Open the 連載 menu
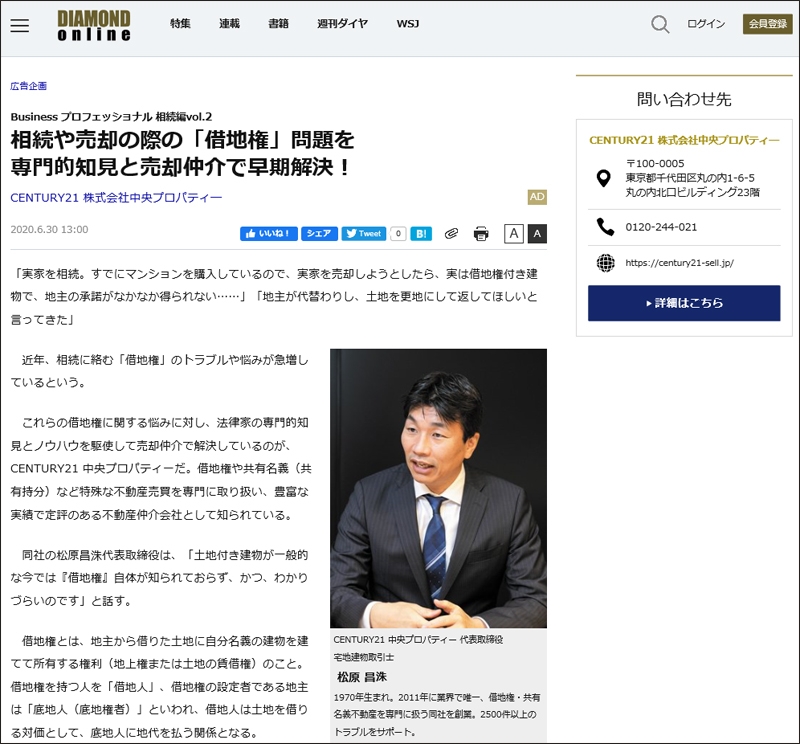This screenshot has height=744, width=800. [x=229, y=23]
